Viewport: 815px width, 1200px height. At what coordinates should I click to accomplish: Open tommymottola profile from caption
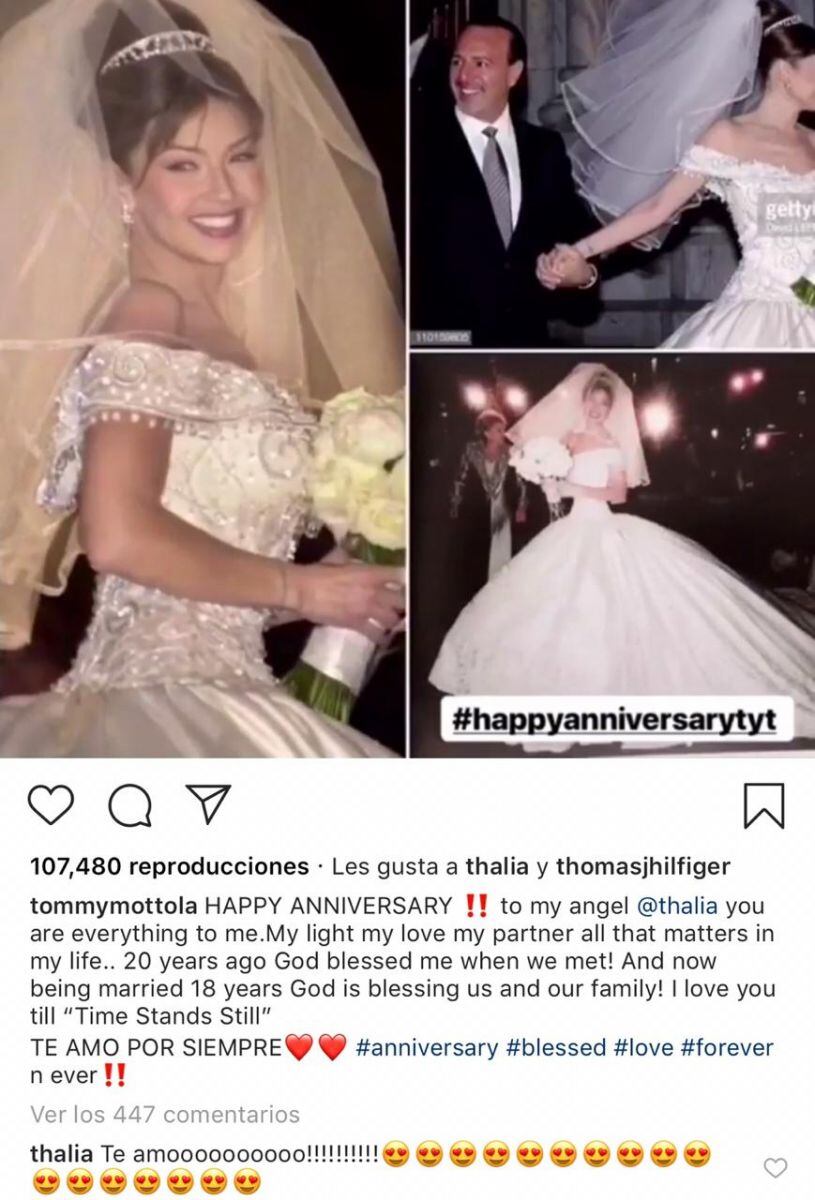pos(114,907)
